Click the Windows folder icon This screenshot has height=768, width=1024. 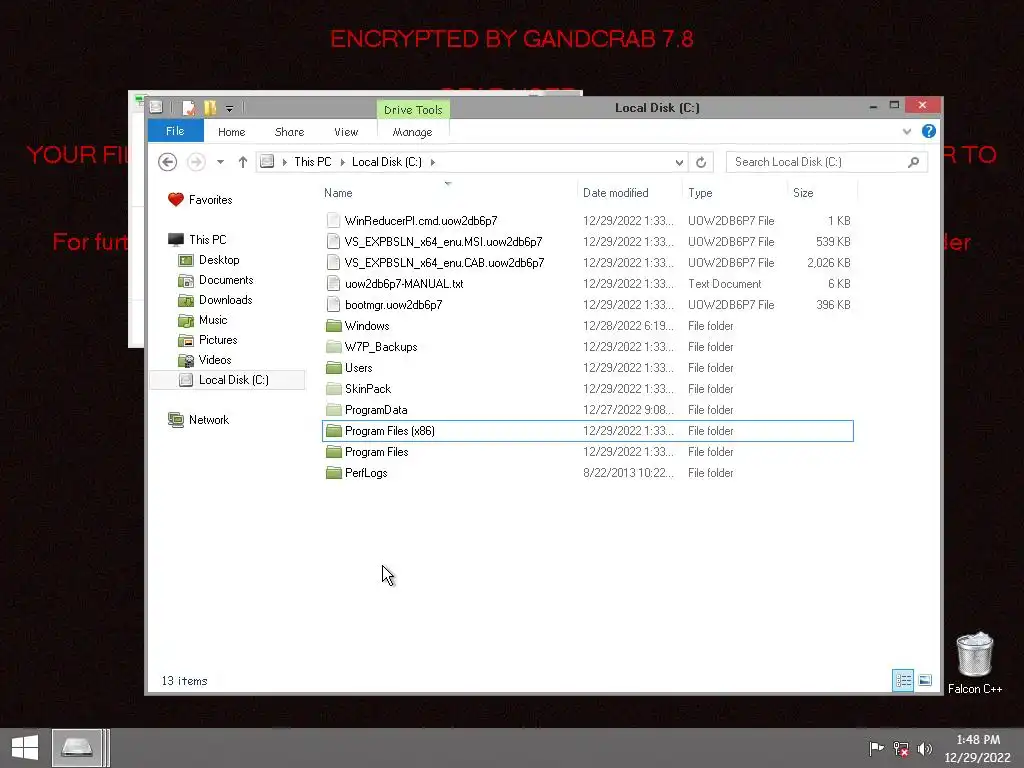[x=334, y=325]
